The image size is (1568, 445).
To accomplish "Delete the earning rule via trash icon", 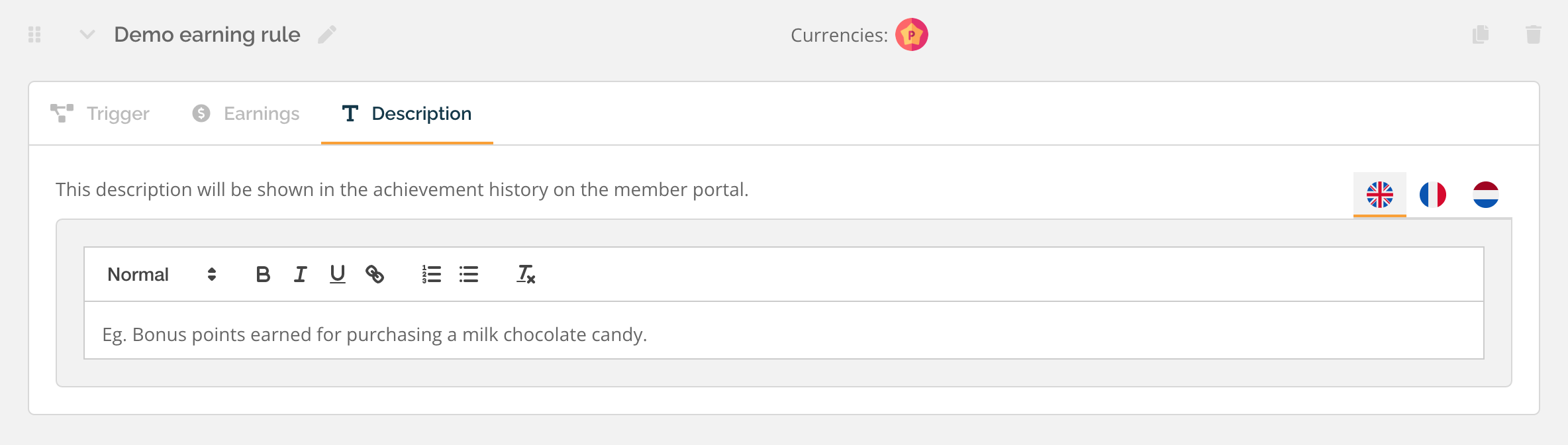I will point(1534,34).
